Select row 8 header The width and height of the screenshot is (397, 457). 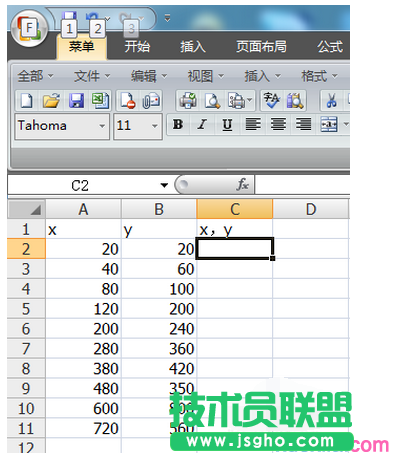pyautogui.click(x=26, y=368)
